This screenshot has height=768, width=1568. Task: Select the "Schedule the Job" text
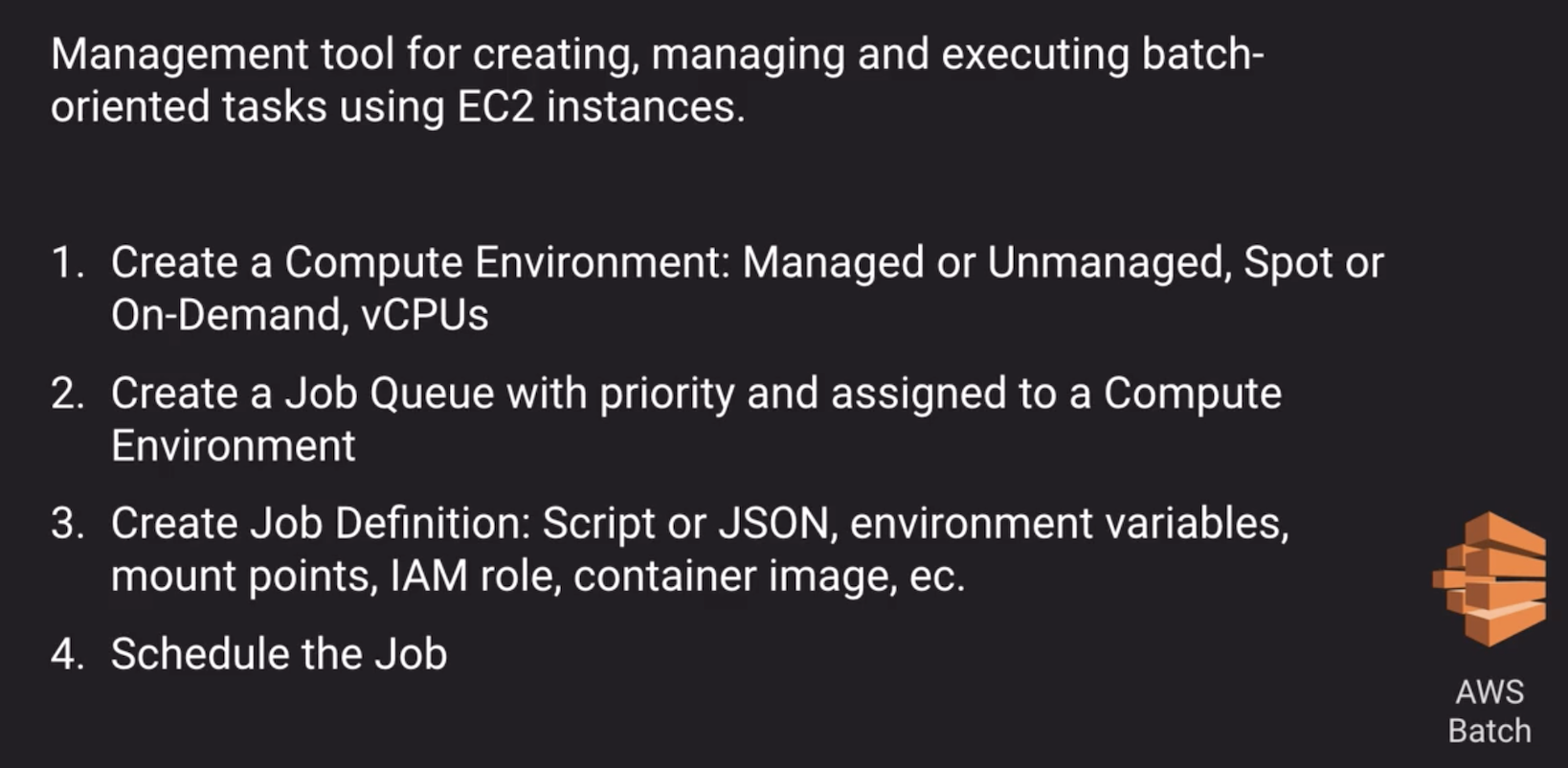tap(279, 655)
